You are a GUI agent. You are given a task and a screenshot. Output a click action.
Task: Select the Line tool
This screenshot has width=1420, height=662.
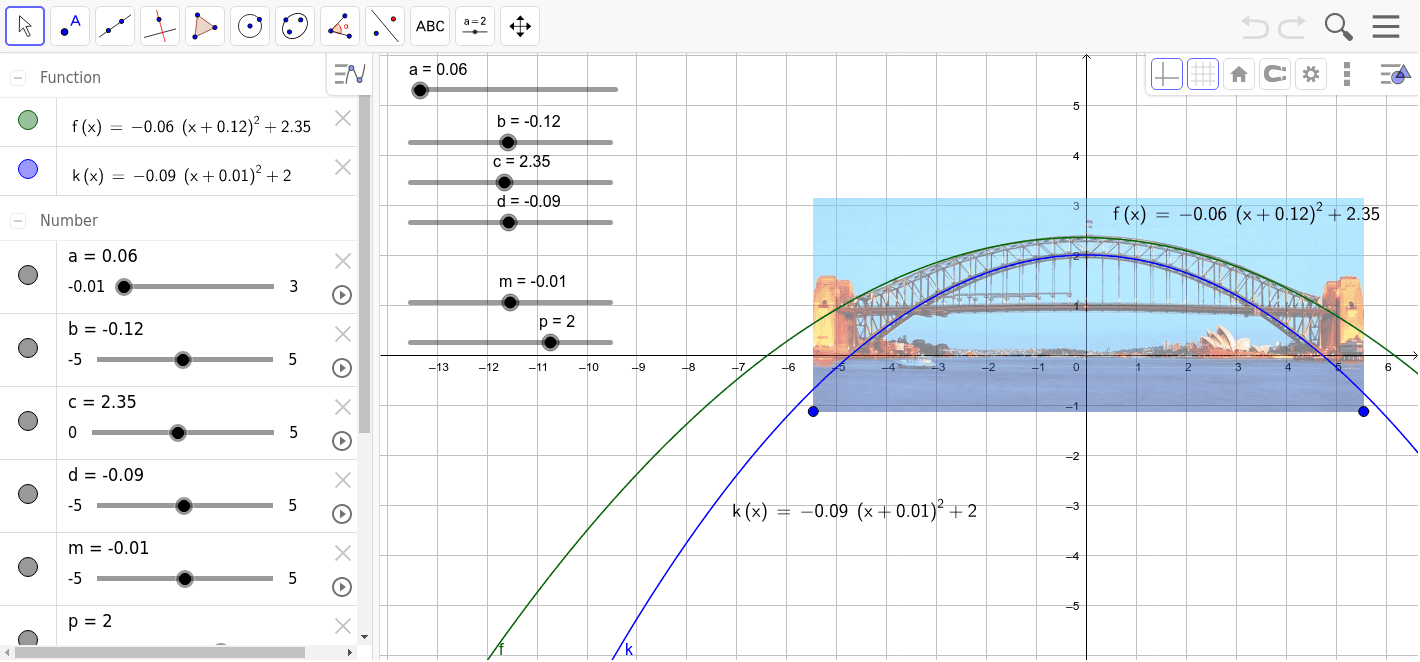click(x=115, y=26)
